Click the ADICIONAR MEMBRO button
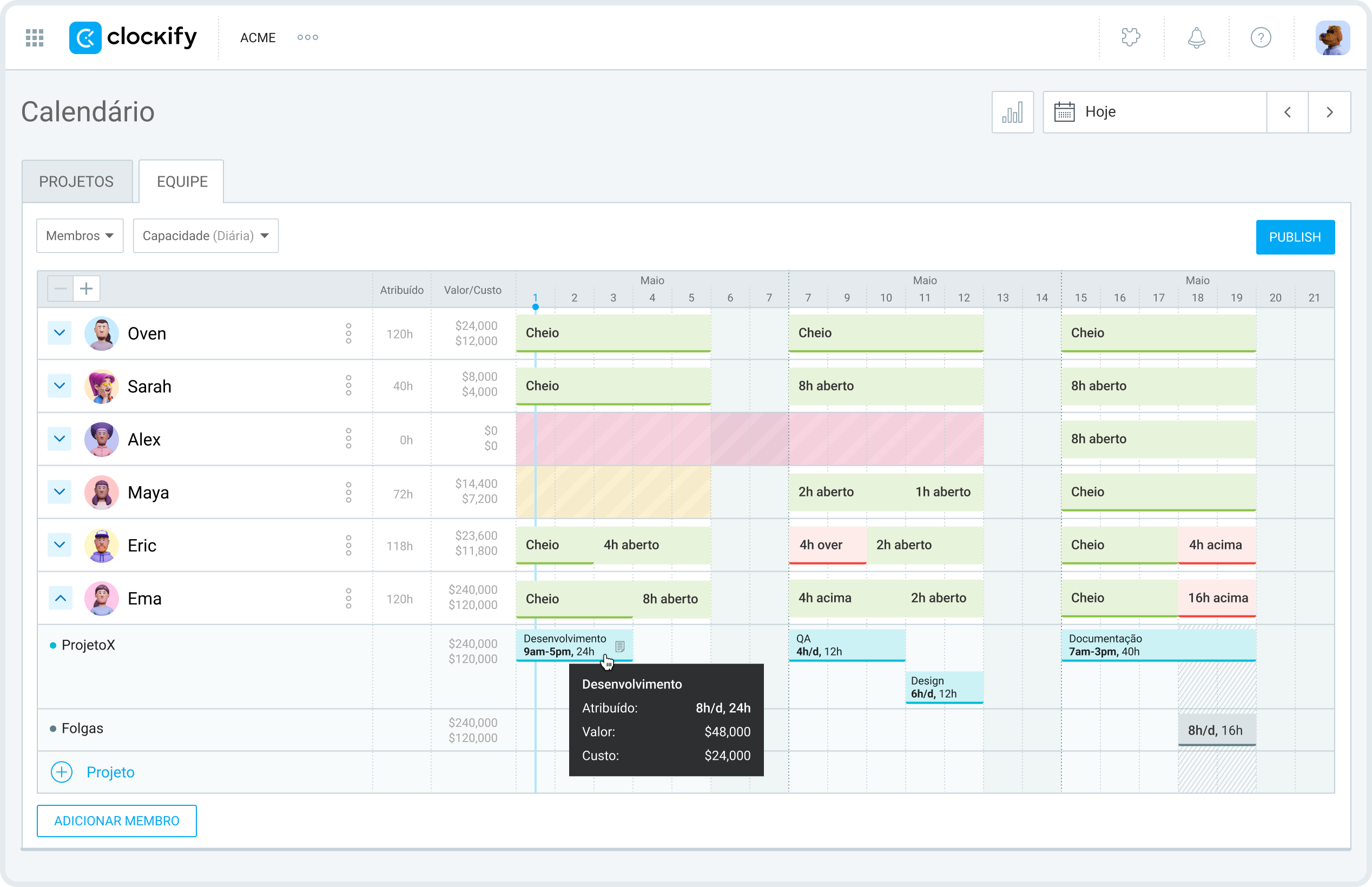The image size is (1372, 887). point(116,821)
